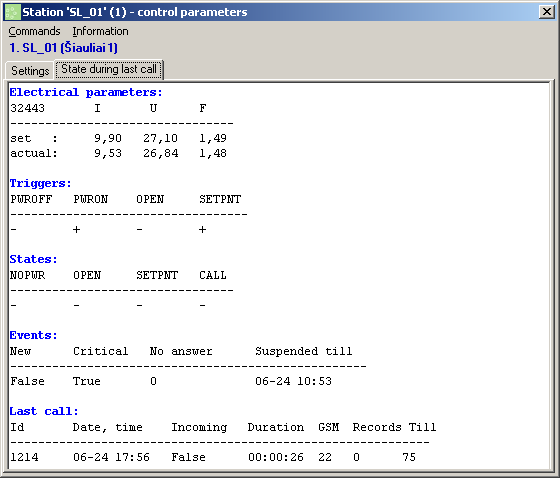Image resolution: width=560 pixels, height=478 pixels.
Task: Click the Critical event value True
Action: (87, 382)
